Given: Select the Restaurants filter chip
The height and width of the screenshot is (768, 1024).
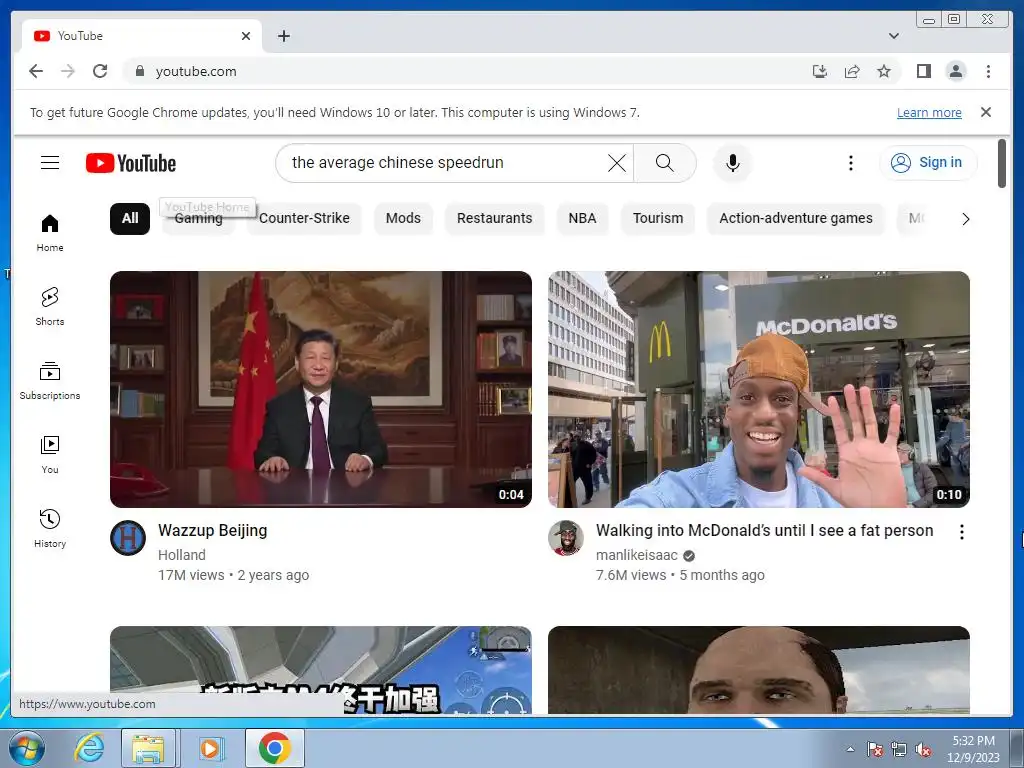Looking at the screenshot, I should coord(494,218).
